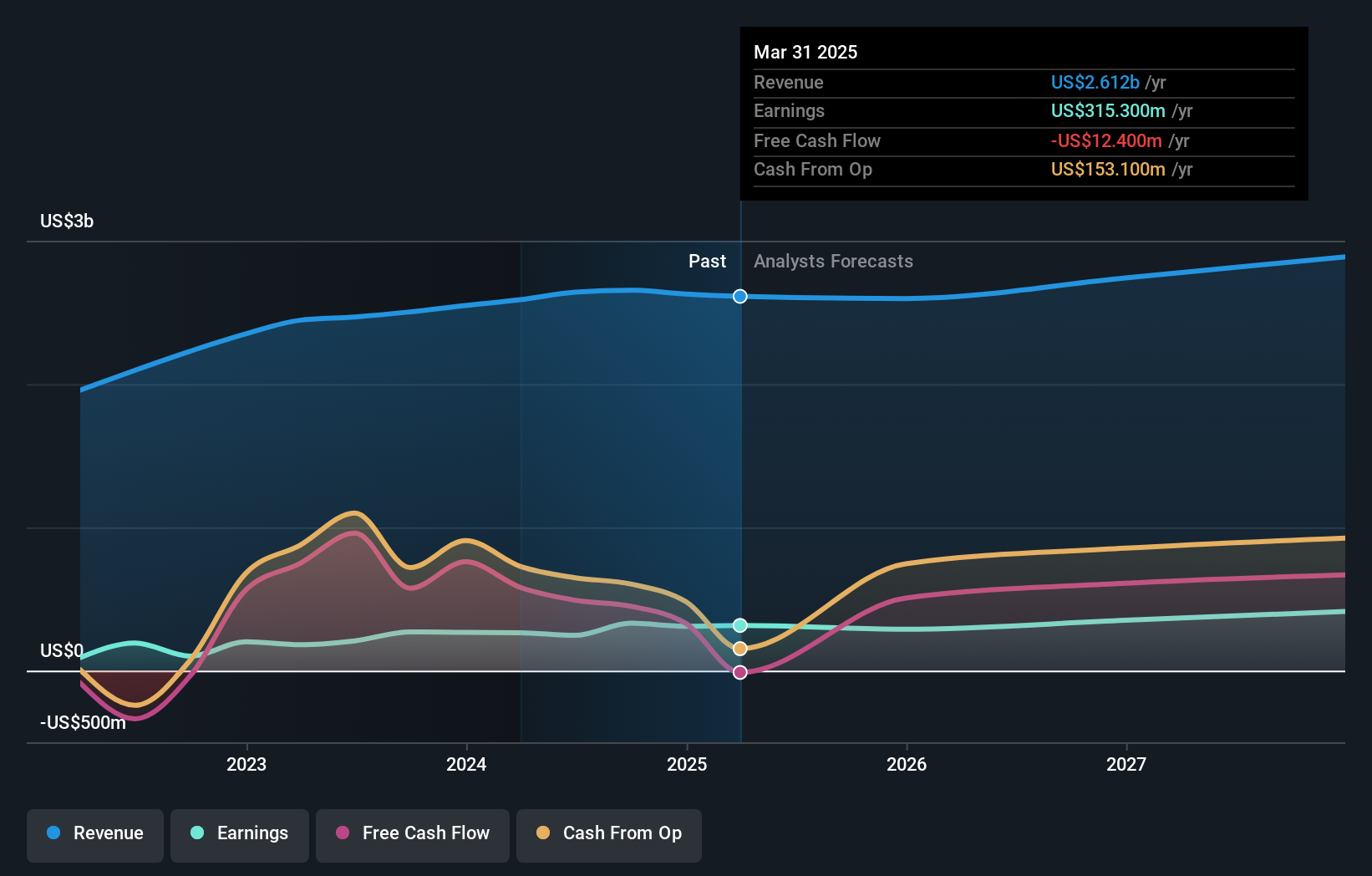Screen dimensions: 1372x876
Task: Toggle the Earnings legend button
Action: point(240,835)
